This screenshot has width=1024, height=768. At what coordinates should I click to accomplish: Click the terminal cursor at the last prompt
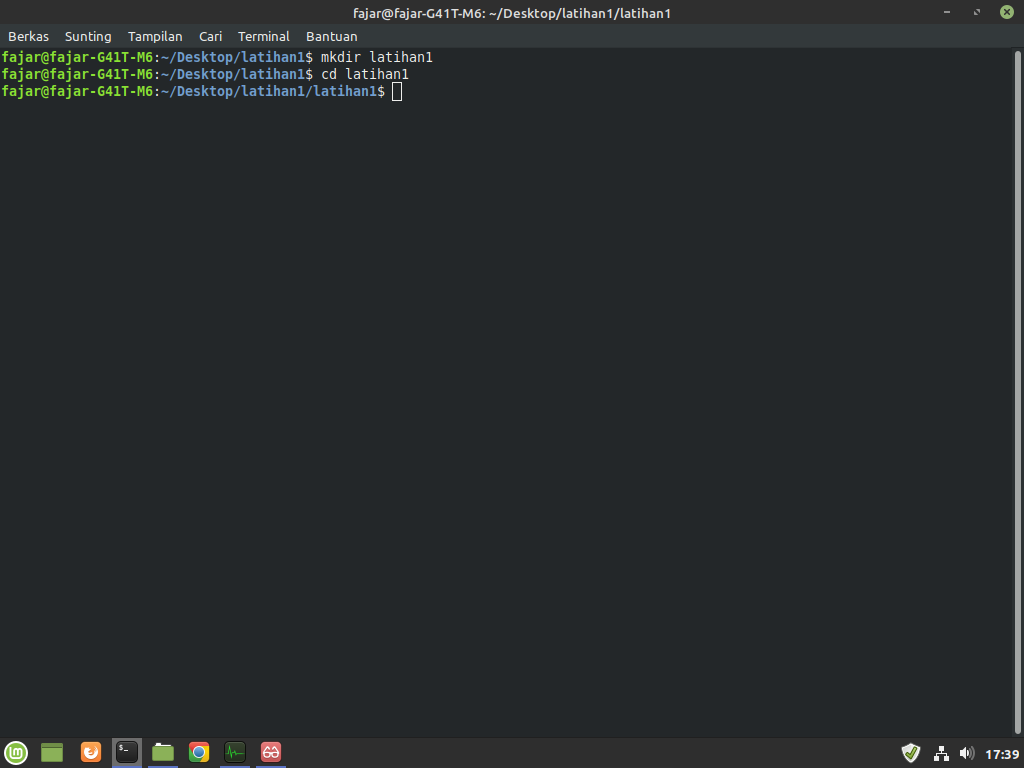point(397,91)
